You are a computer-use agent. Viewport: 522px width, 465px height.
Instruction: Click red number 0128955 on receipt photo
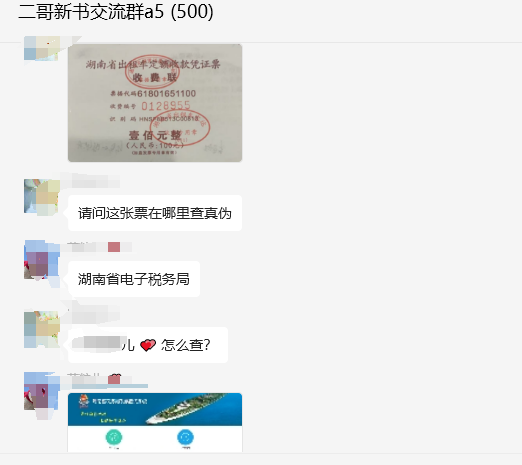pos(166,106)
